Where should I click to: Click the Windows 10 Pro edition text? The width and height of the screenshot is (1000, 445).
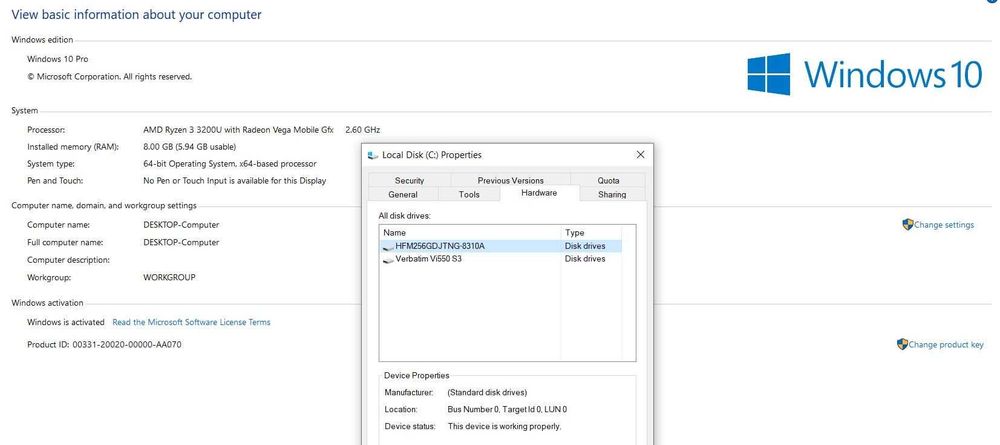tap(57, 59)
